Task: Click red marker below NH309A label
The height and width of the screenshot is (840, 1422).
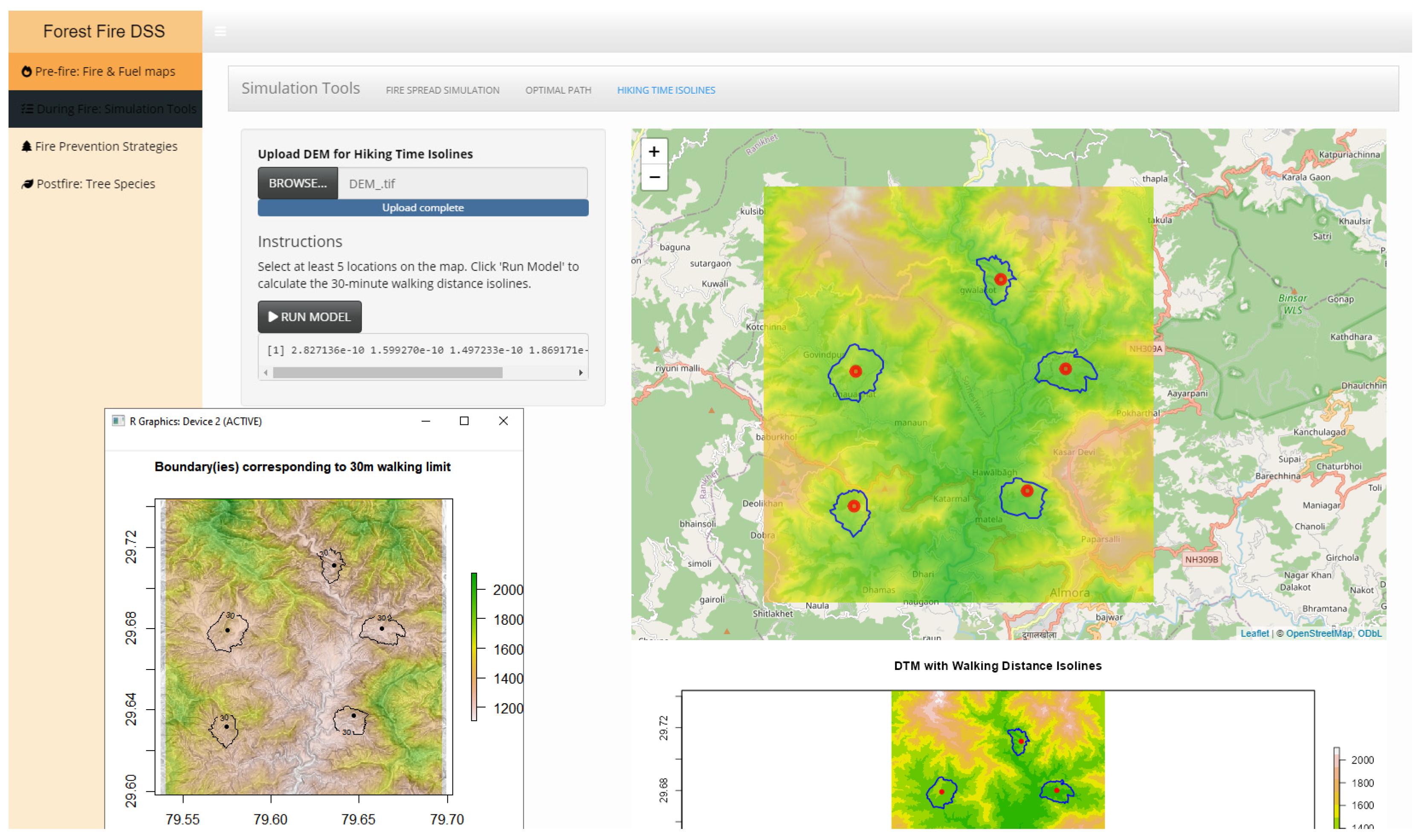Action: coord(1065,369)
